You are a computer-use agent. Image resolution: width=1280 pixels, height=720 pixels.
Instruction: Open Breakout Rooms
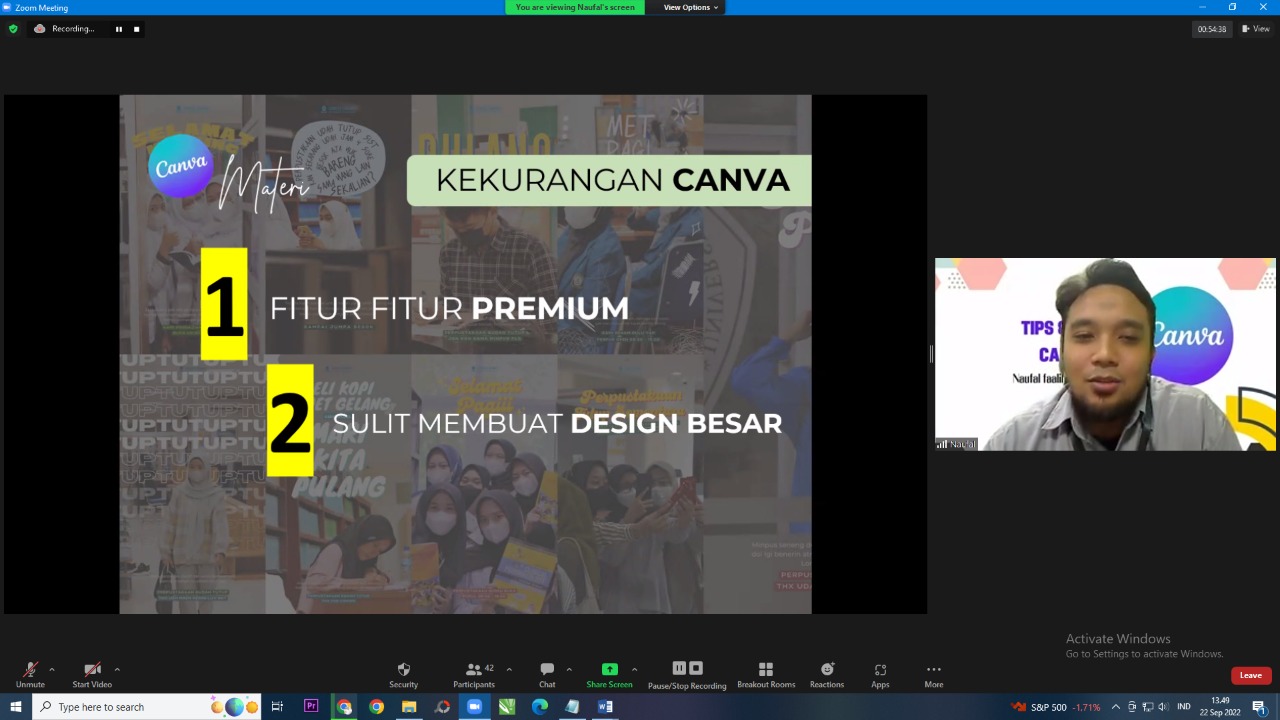[766, 675]
